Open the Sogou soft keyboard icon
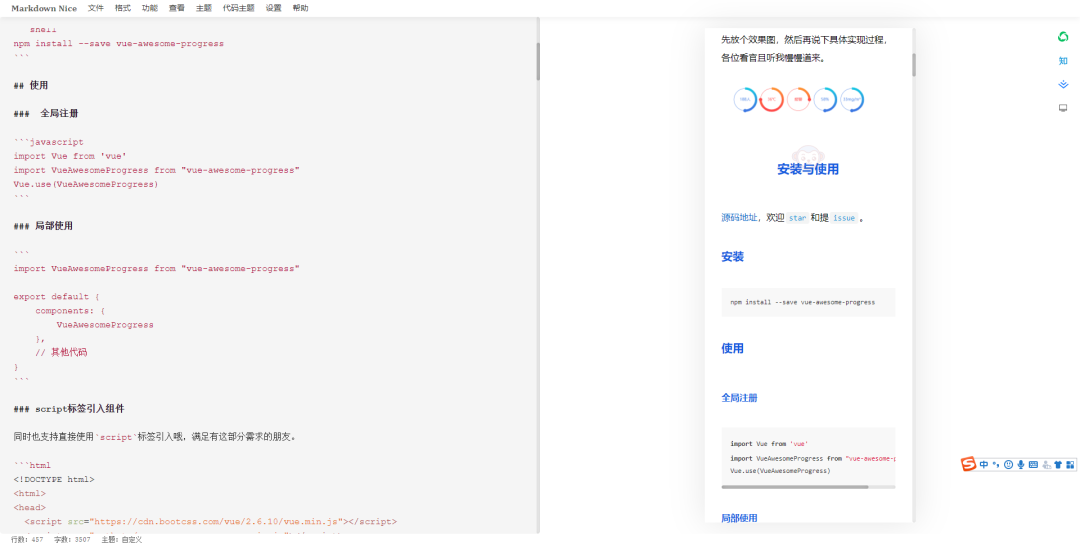 [x=1033, y=464]
